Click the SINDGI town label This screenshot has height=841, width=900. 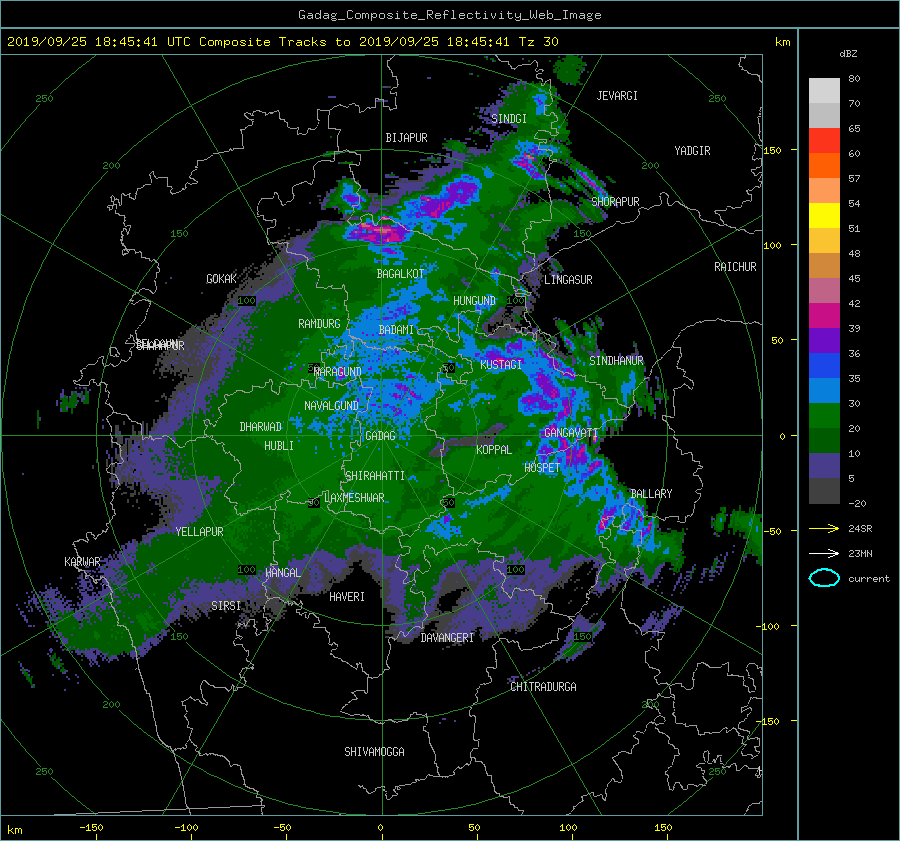click(x=509, y=119)
